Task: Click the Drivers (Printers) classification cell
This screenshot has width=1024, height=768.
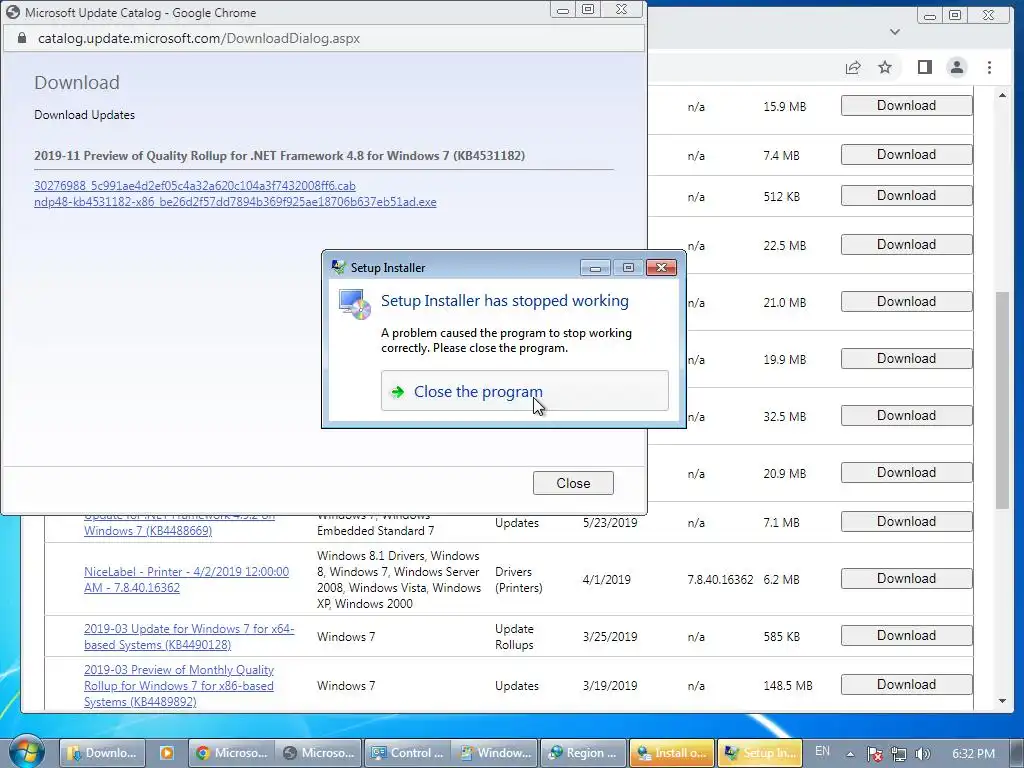Action: click(x=519, y=579)
